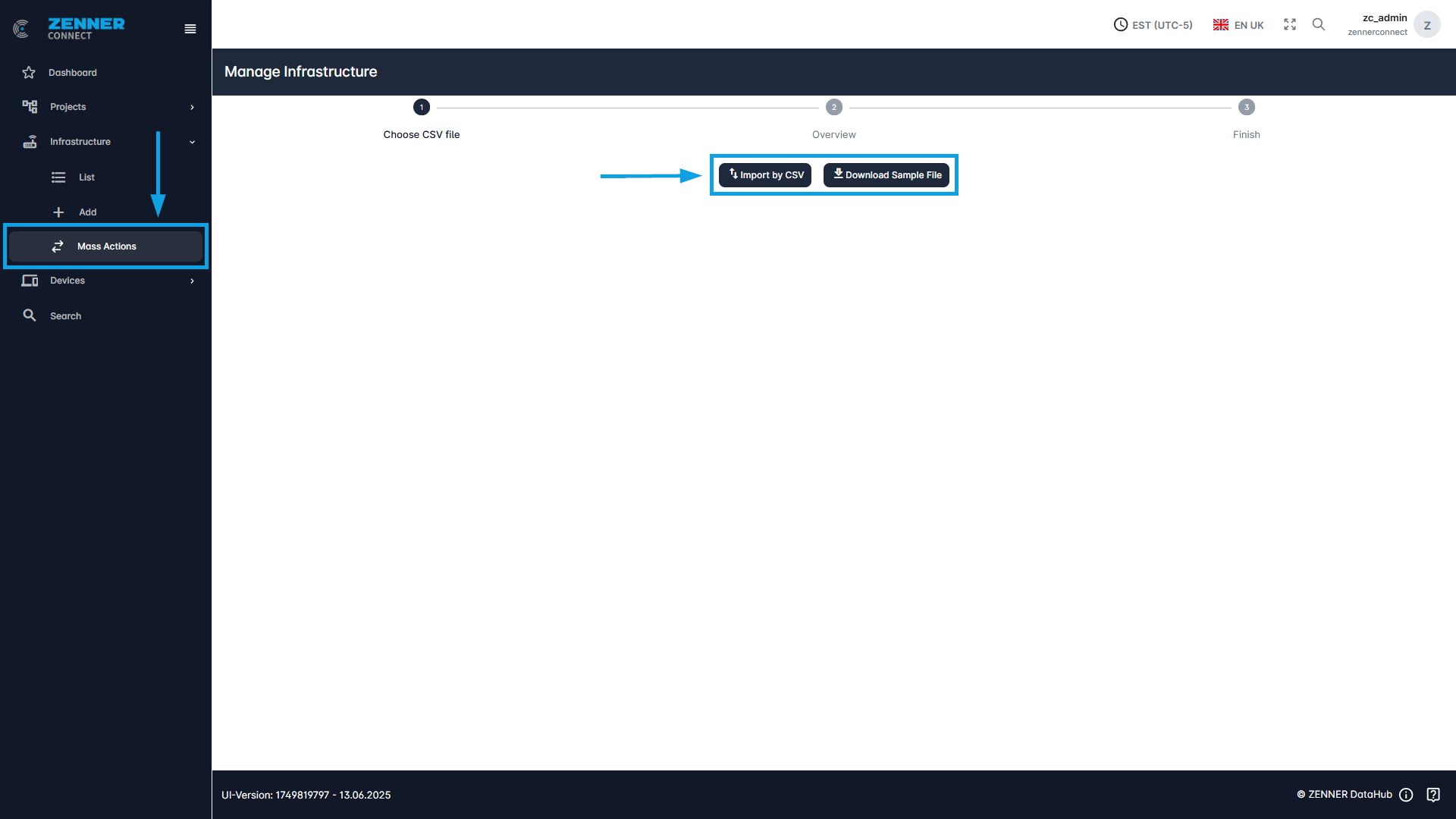
Task: Open the EN UK language selector
Action: (1238, 24)
